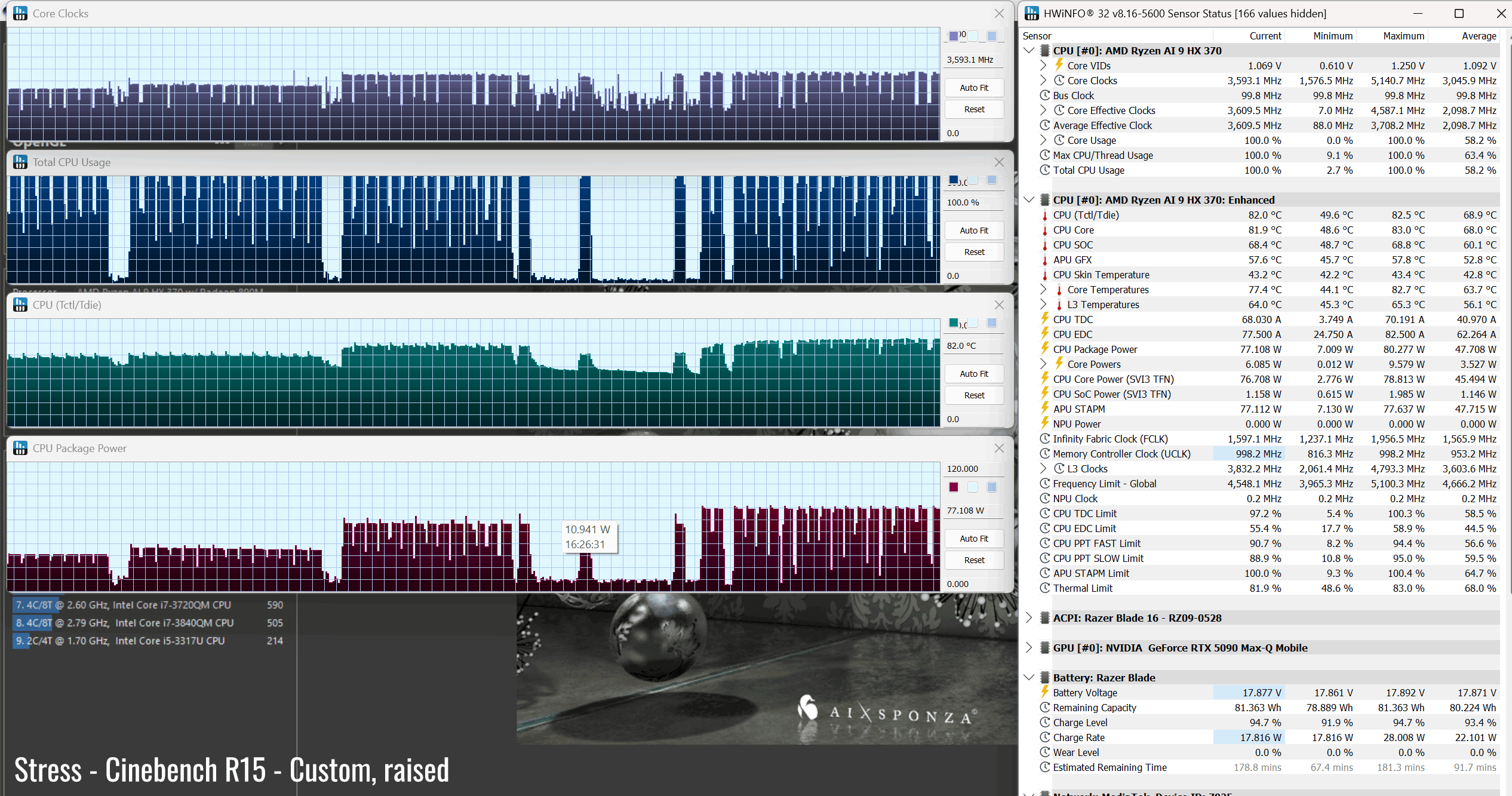
Task: Click the Maximum column header
Action: click(1392, 36)
